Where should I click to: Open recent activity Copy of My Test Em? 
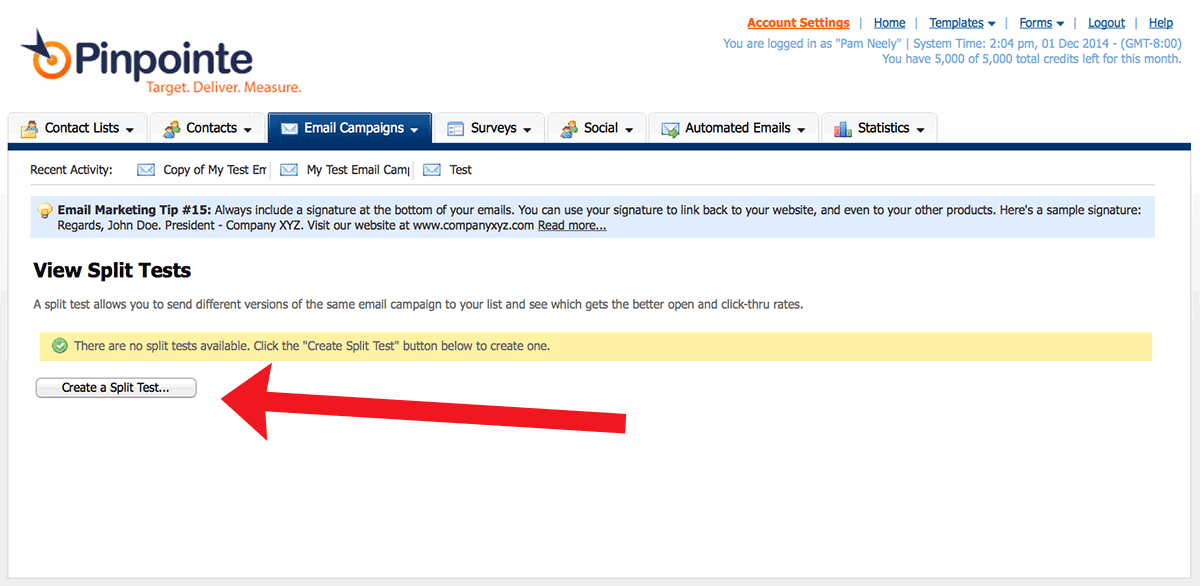tap(215, 170)
